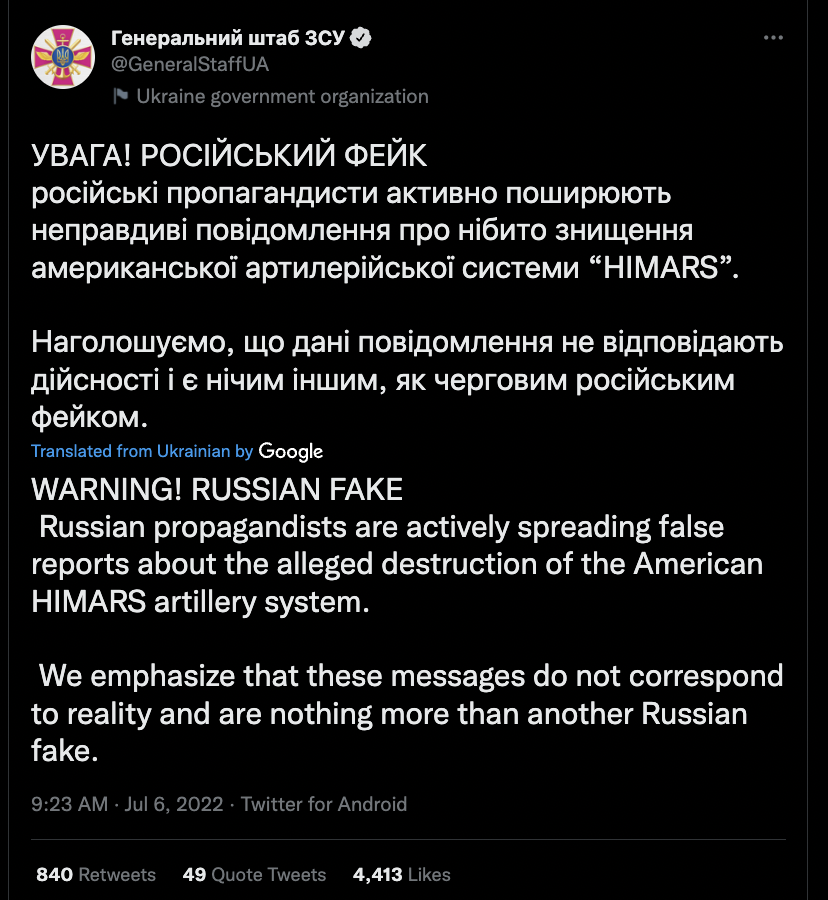Open the 9:23 AM timestamp link
828x900 pixels.
(69, 804)
